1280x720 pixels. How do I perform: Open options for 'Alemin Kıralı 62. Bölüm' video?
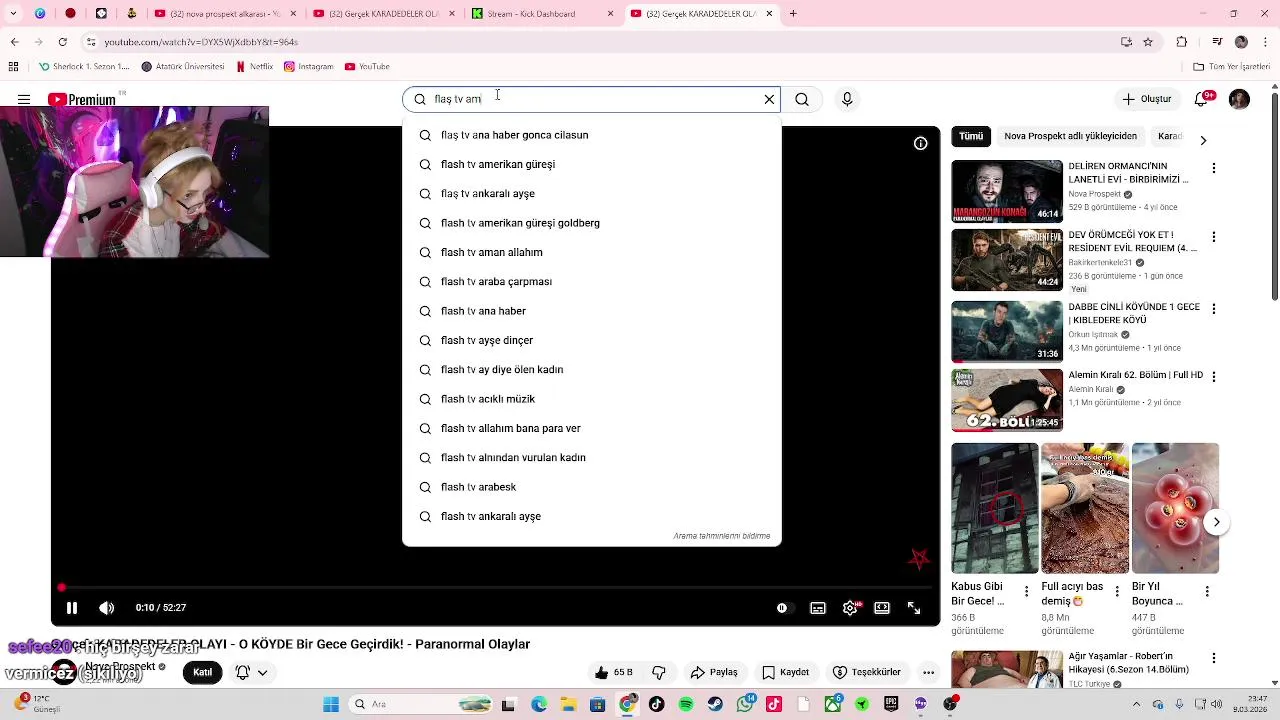click(x=1214, y=376)
